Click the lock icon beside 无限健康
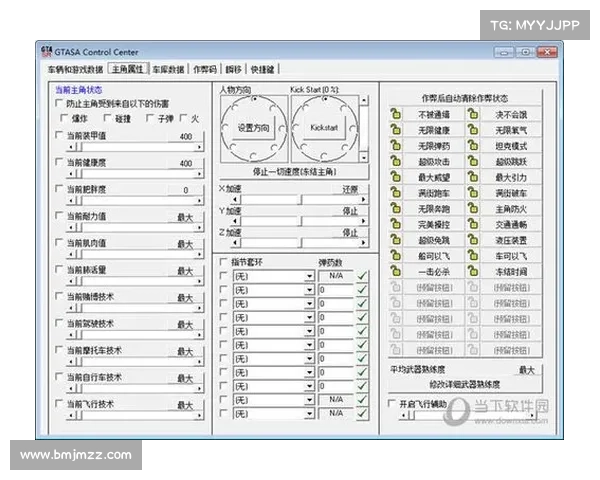 point(396,130)
